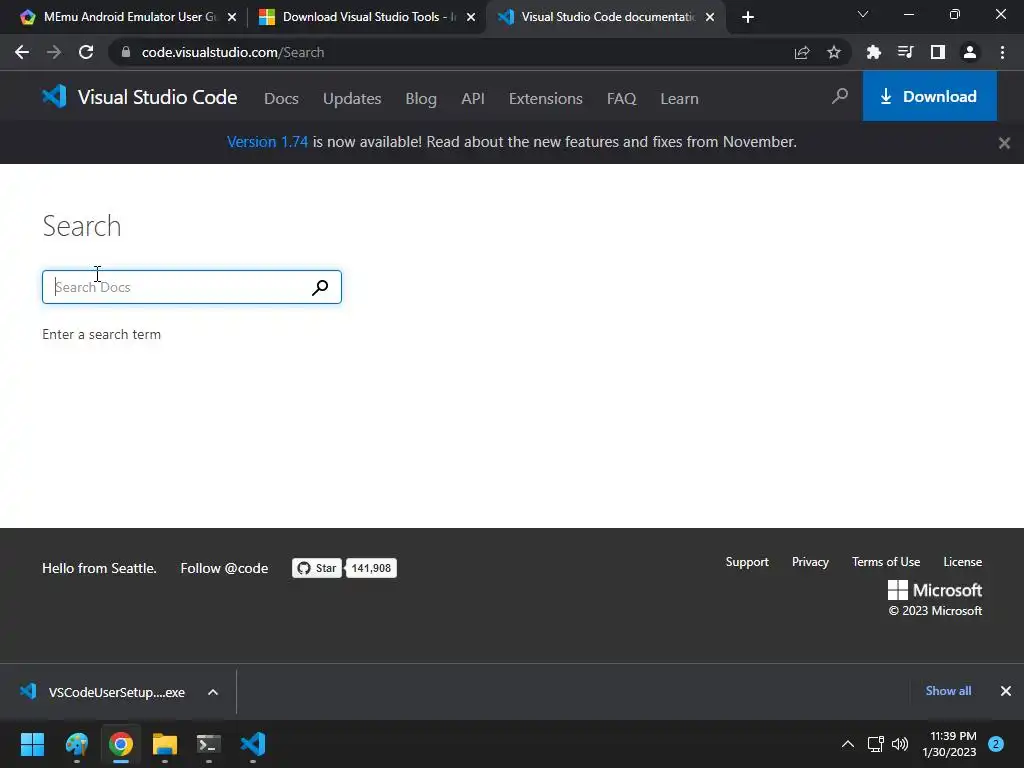Viewport: 1024px width, 768px height.
Task: Open the Docs menu item
Action: [x=281, y=99]
